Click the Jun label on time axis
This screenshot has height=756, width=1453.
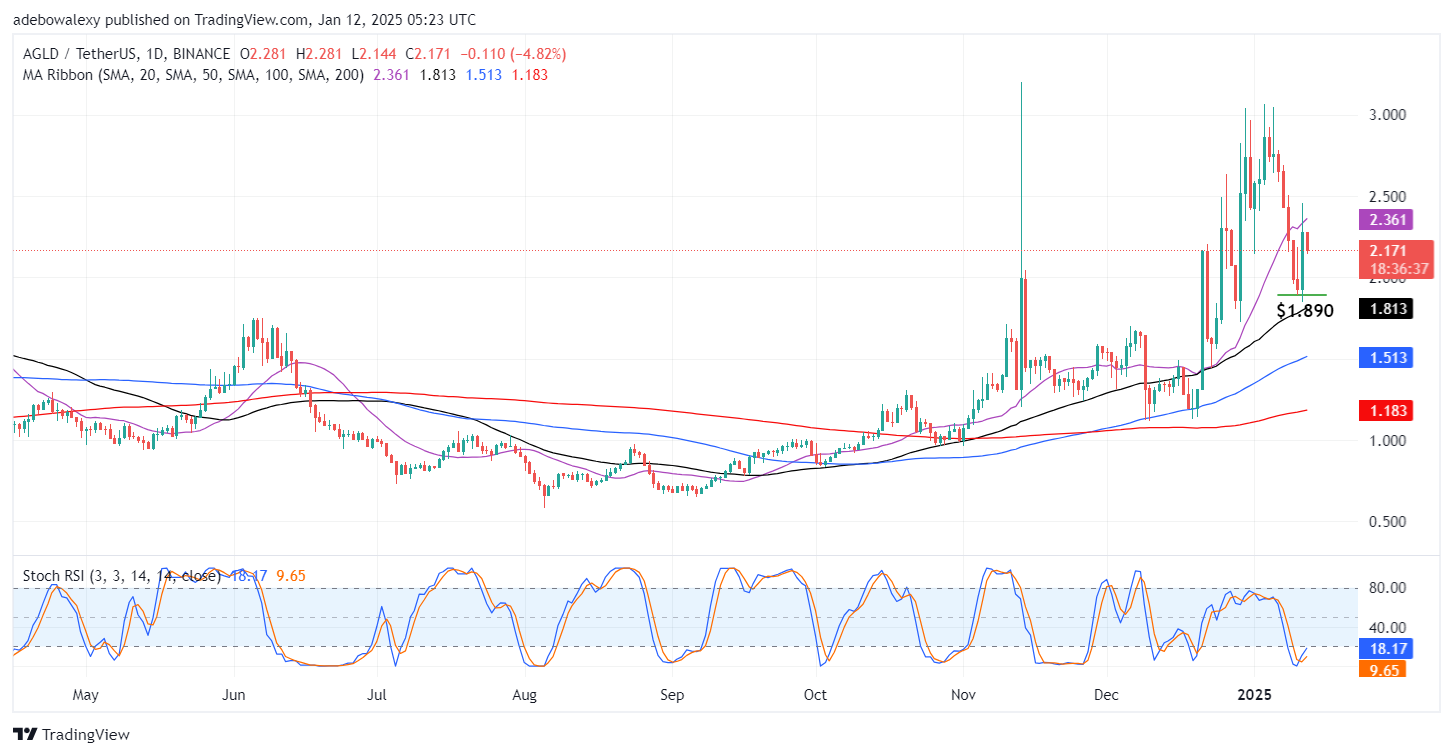233,694
